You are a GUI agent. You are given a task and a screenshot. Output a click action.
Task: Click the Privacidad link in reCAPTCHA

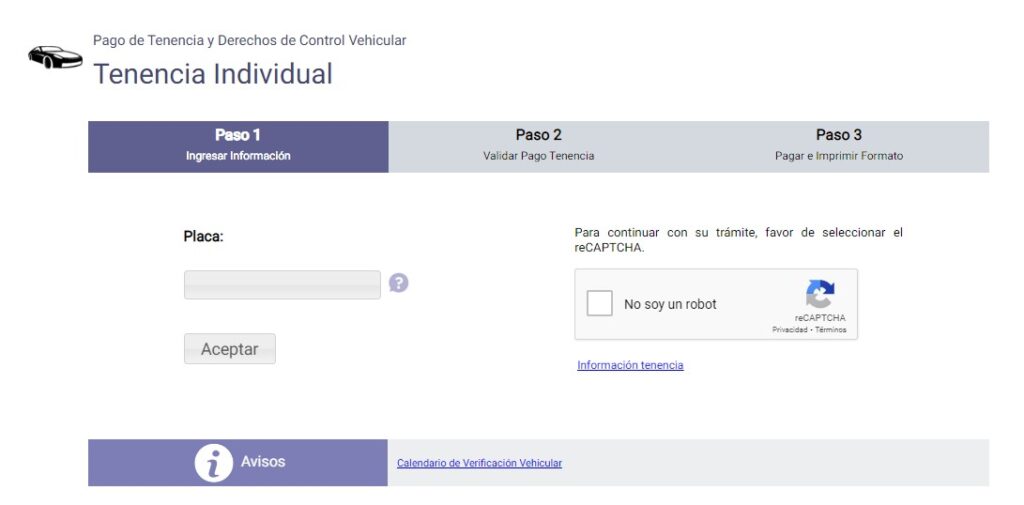[x=790, y=330]
